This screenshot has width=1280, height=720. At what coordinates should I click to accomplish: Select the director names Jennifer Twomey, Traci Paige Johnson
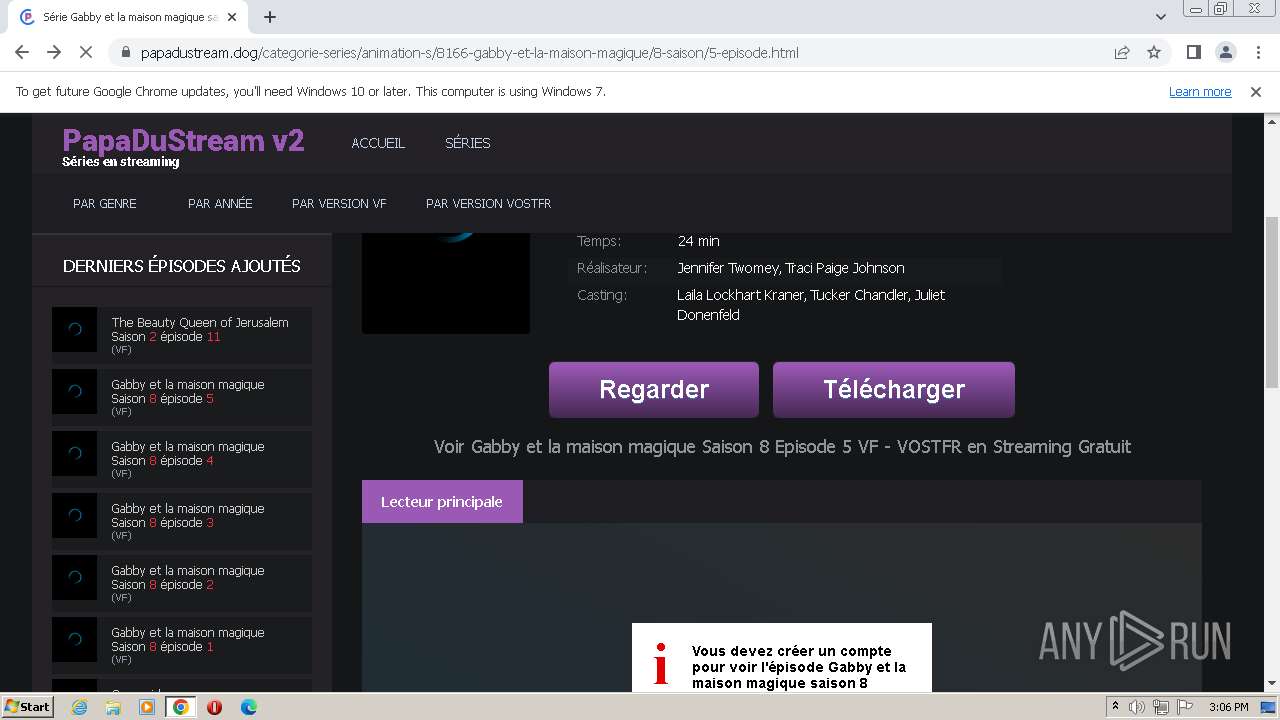791,268
